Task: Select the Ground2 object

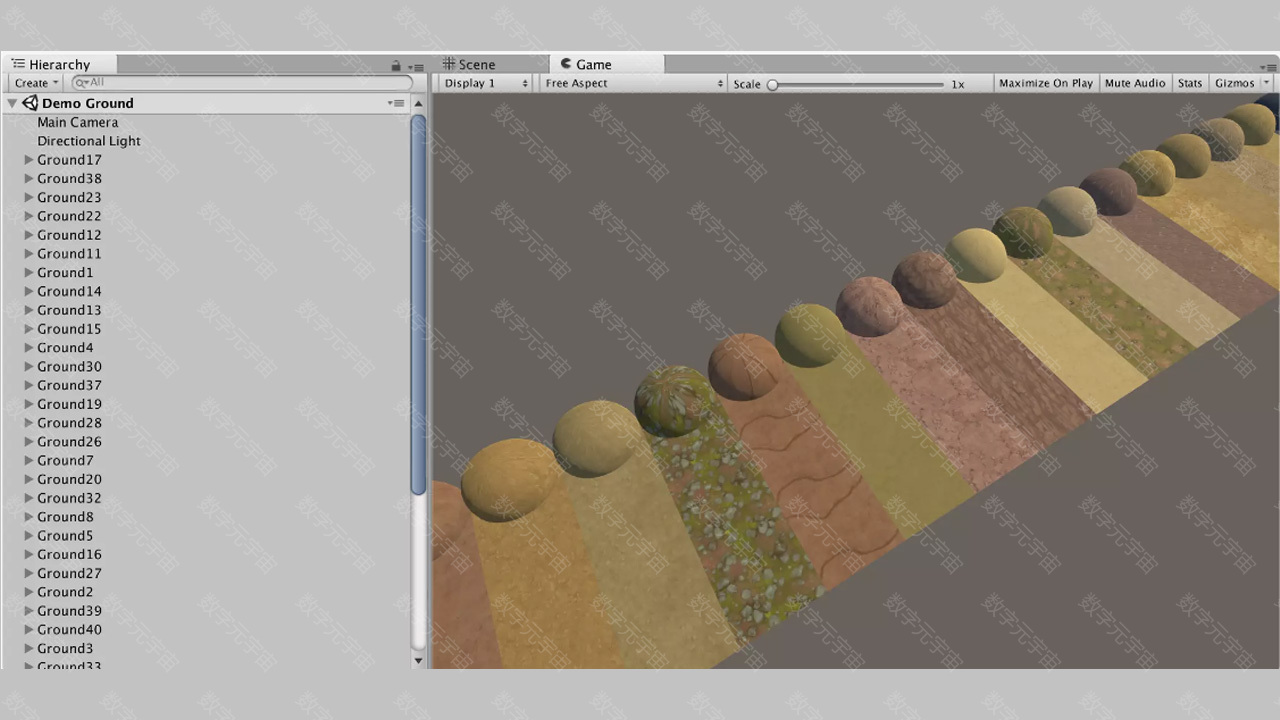Action: [x=65, y=592]
